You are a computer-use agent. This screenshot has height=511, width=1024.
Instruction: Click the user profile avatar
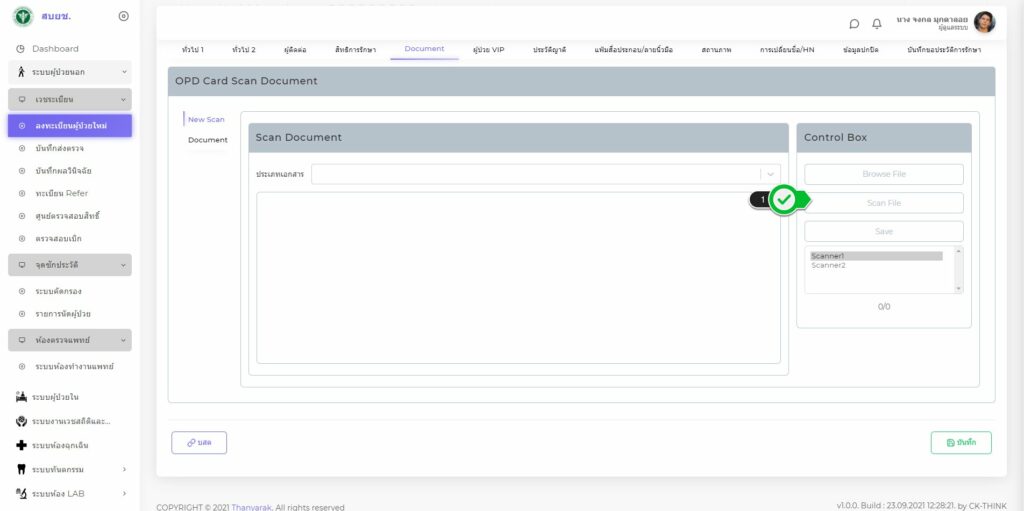coord(984,22)
